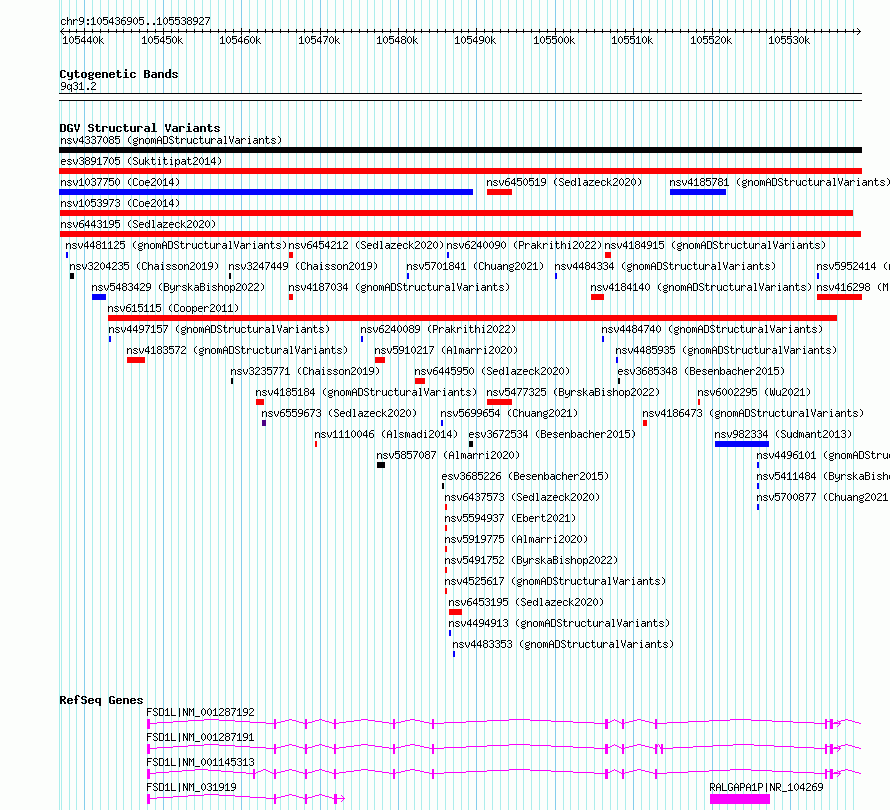Open nsv6443195 (Sedlazeck2020) variant label
The width and height of the screenshot is (890, 810).
click(138, 224)
